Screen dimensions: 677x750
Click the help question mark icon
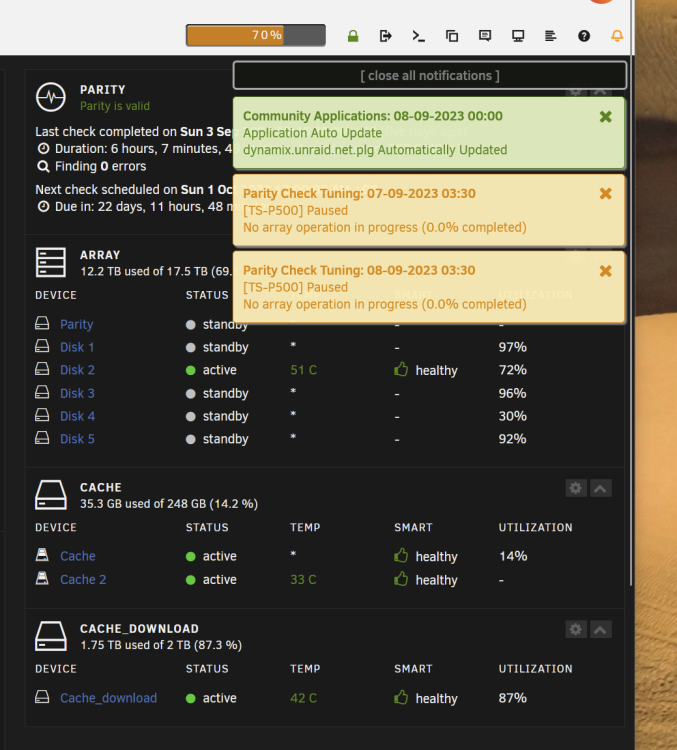pos(584,36)
